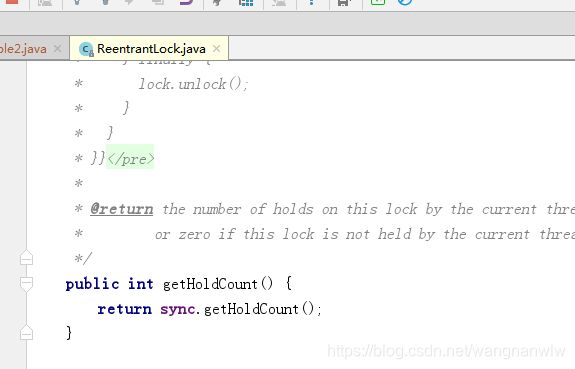Click the @return Javadoc tag
The height and width of the screenshot is (369, 575).
(122, 209)
